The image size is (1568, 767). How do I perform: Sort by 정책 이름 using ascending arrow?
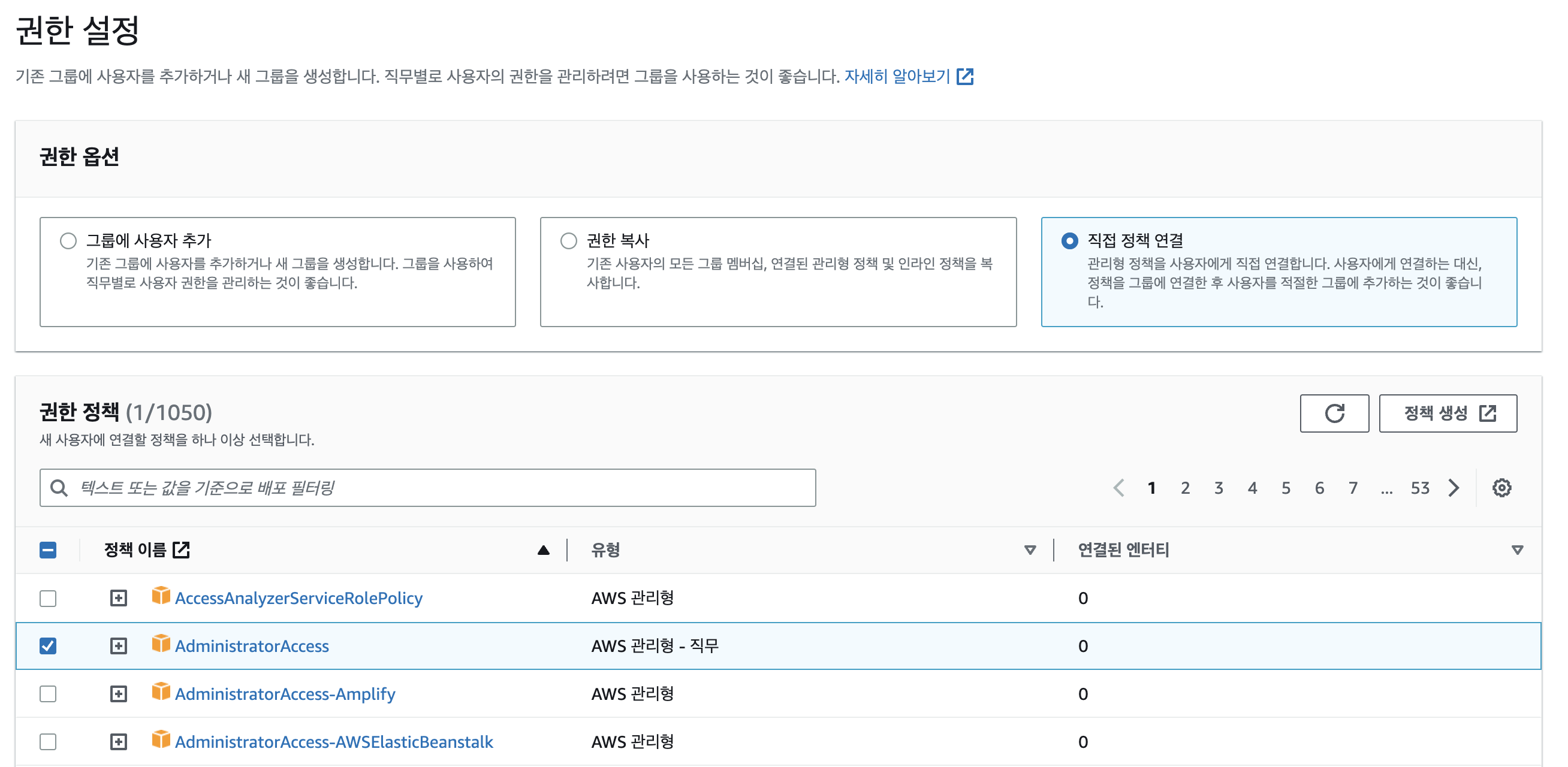coord(543,550)
